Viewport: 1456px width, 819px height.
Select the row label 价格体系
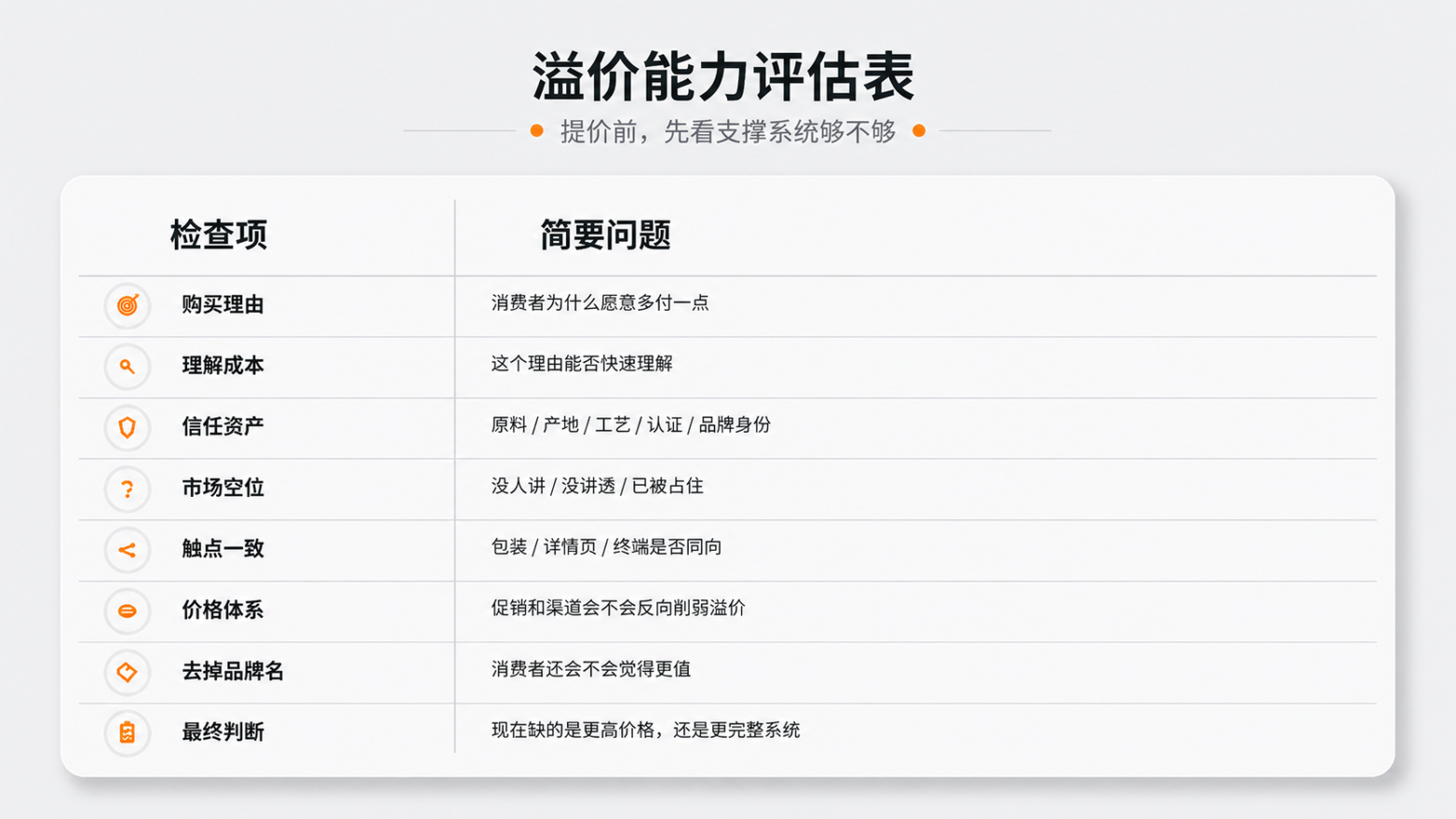pyautogui.click(x=222, y=610)
